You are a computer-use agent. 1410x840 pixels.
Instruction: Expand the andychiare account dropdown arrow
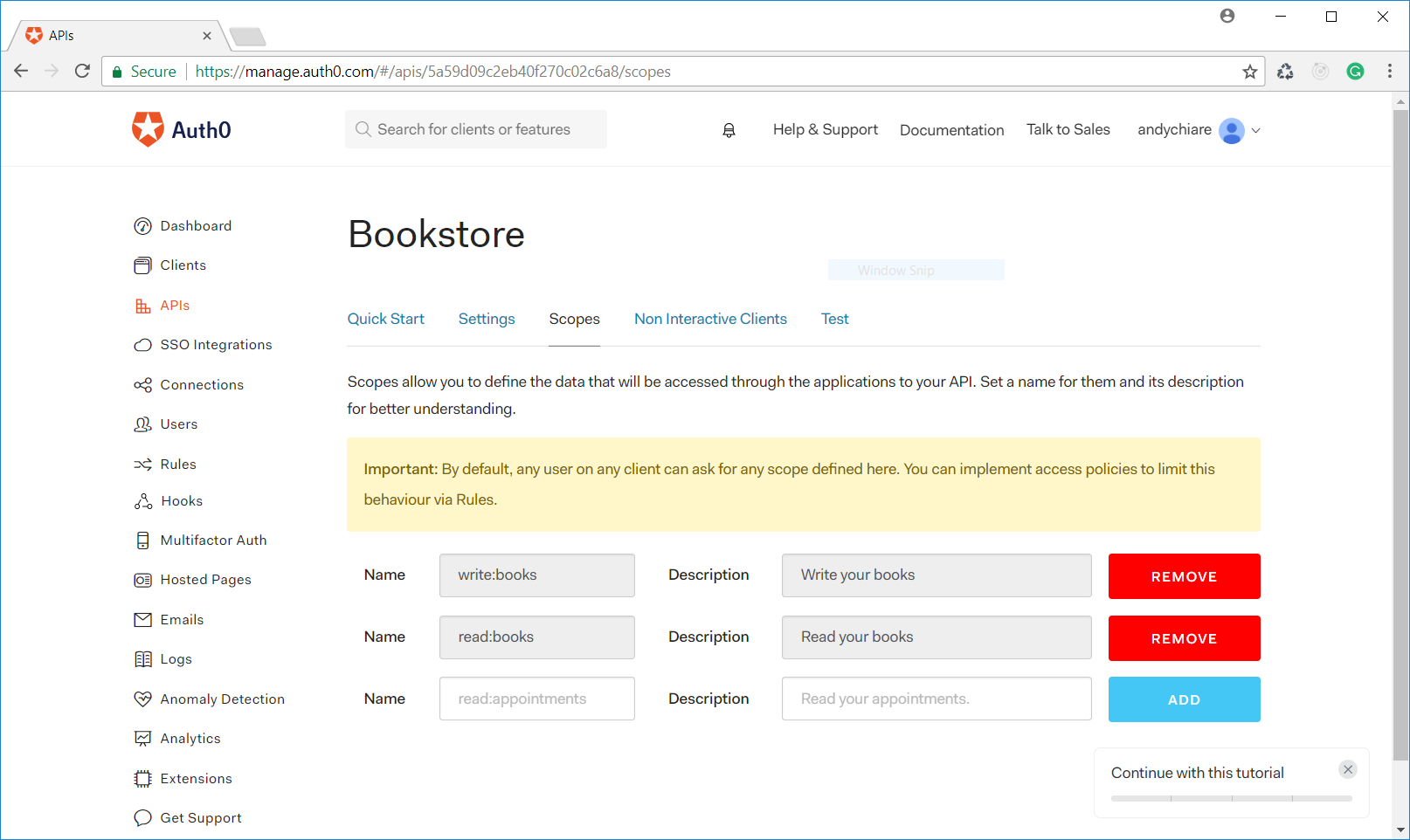coord(1255,131)
